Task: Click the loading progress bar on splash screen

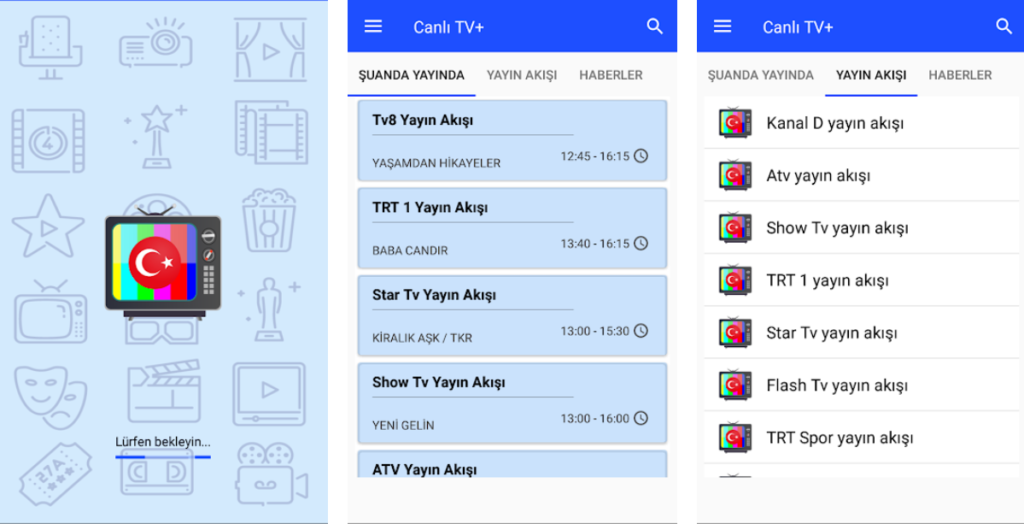Action: pos(163,457)
